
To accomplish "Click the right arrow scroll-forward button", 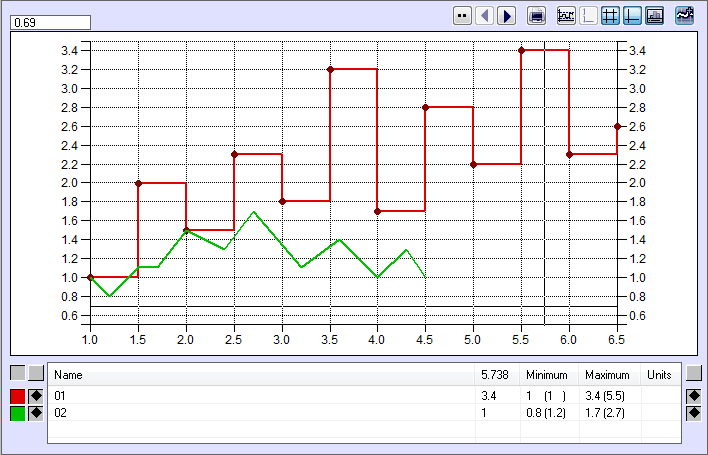I will (x=507, y=16).
